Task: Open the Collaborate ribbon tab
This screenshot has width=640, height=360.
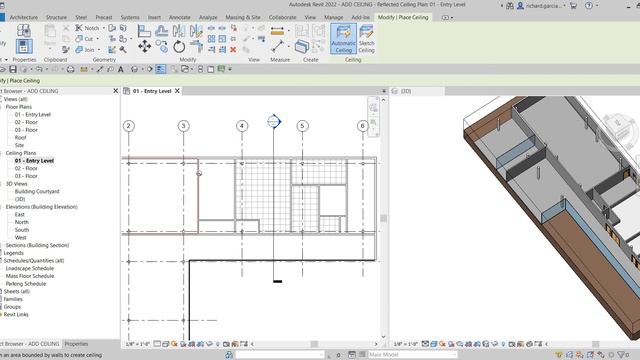Action: (x=282, y=17)
